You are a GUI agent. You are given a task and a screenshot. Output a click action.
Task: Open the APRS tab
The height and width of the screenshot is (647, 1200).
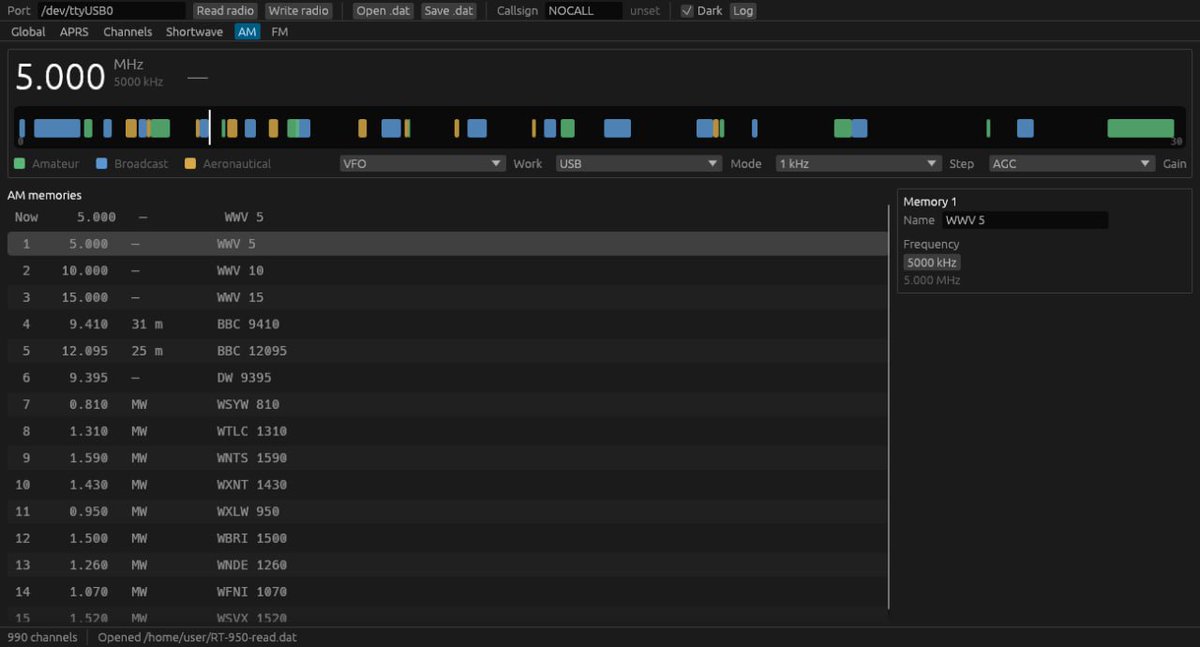click(74, 32)
